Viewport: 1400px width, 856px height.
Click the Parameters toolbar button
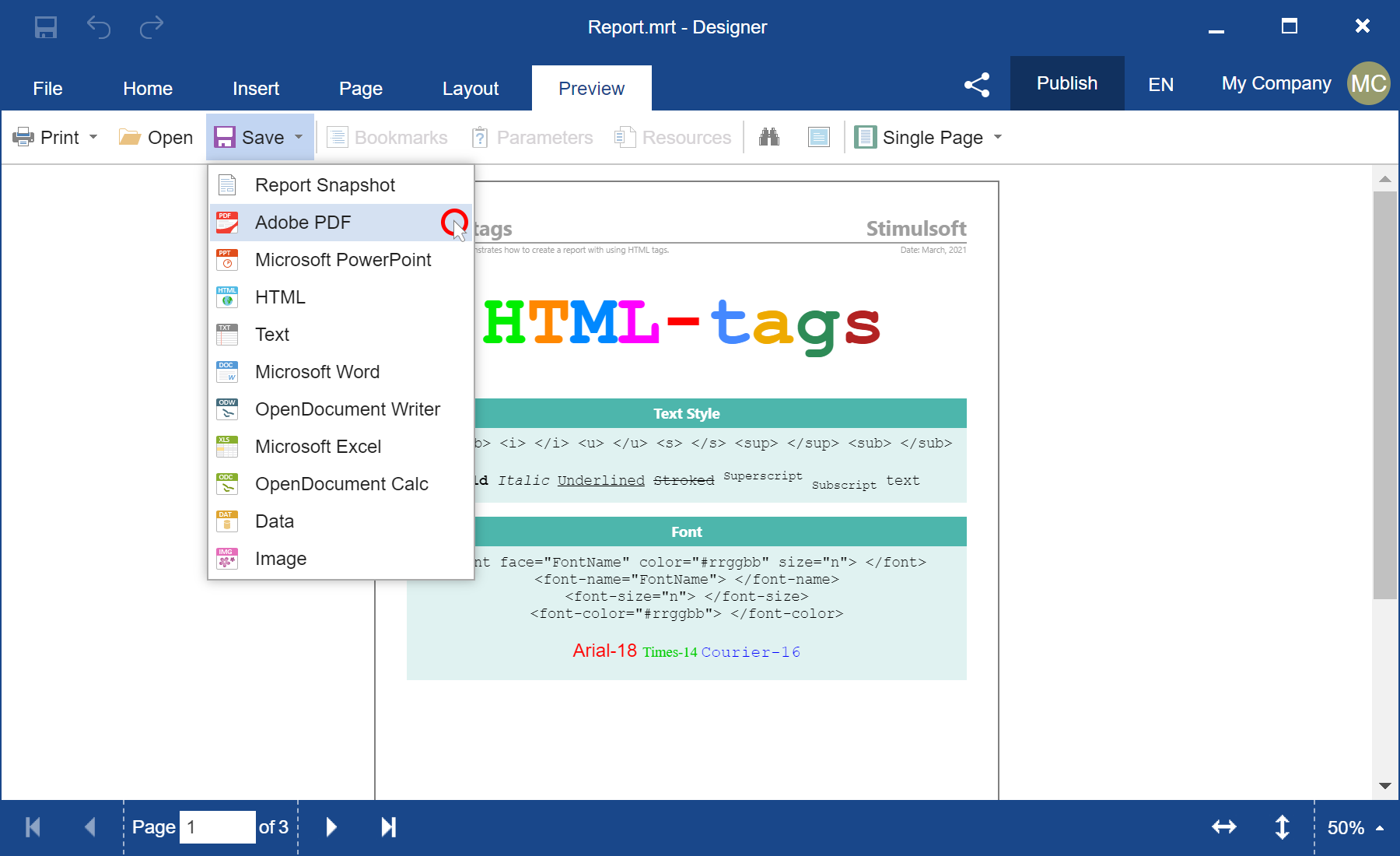(x=532, y=138)
